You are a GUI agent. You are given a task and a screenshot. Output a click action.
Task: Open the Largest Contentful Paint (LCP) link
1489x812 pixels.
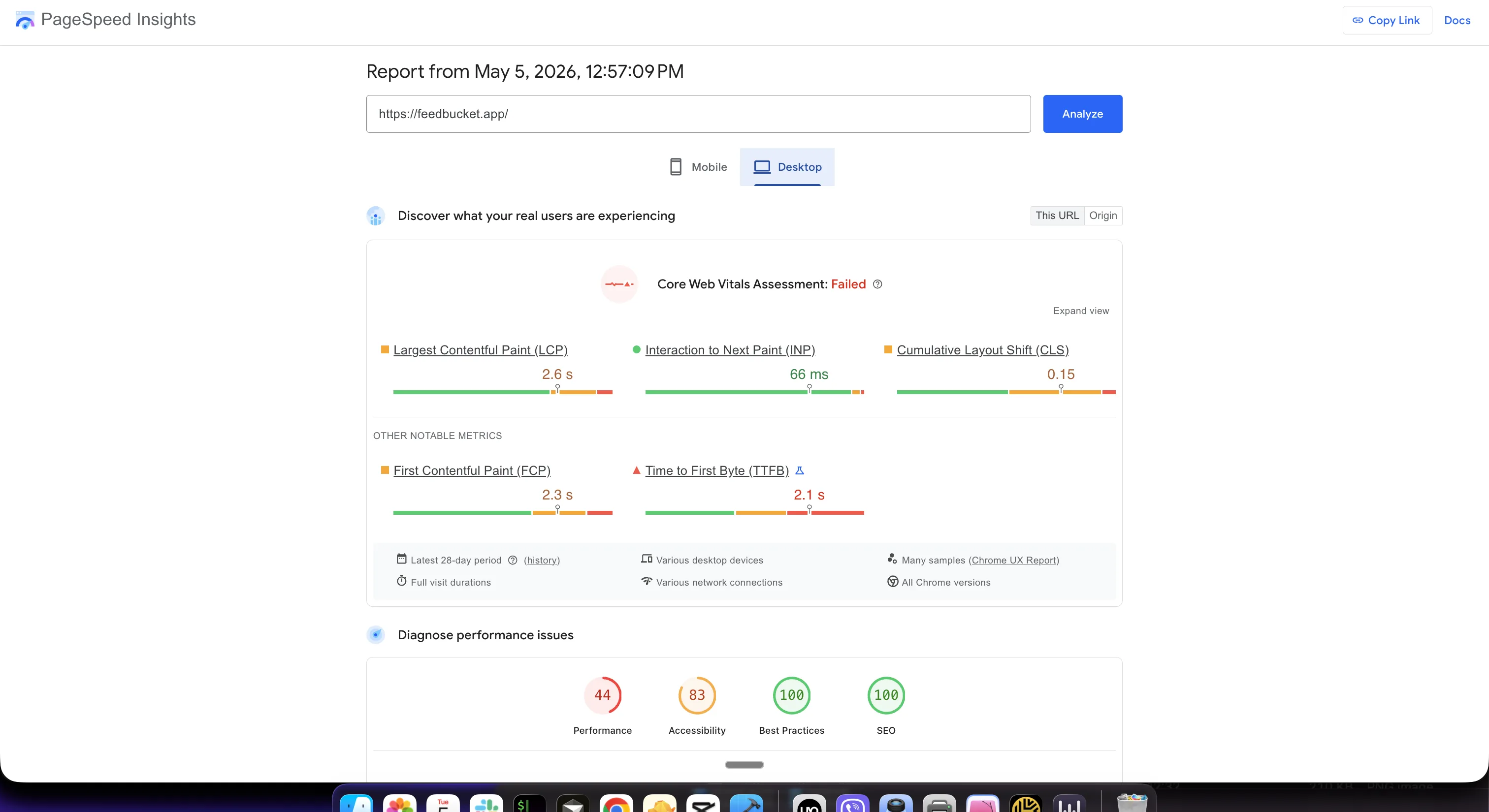481,350
